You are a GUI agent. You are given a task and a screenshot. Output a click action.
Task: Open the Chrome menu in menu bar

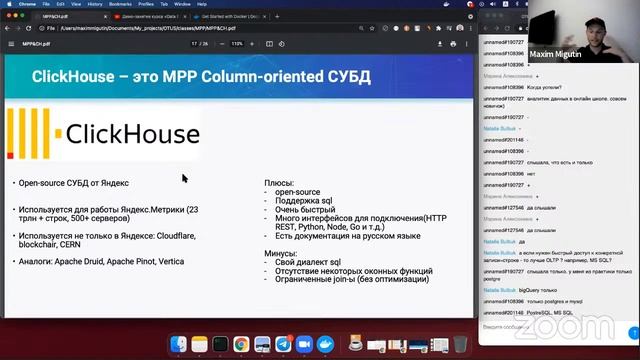click(27, 4)
